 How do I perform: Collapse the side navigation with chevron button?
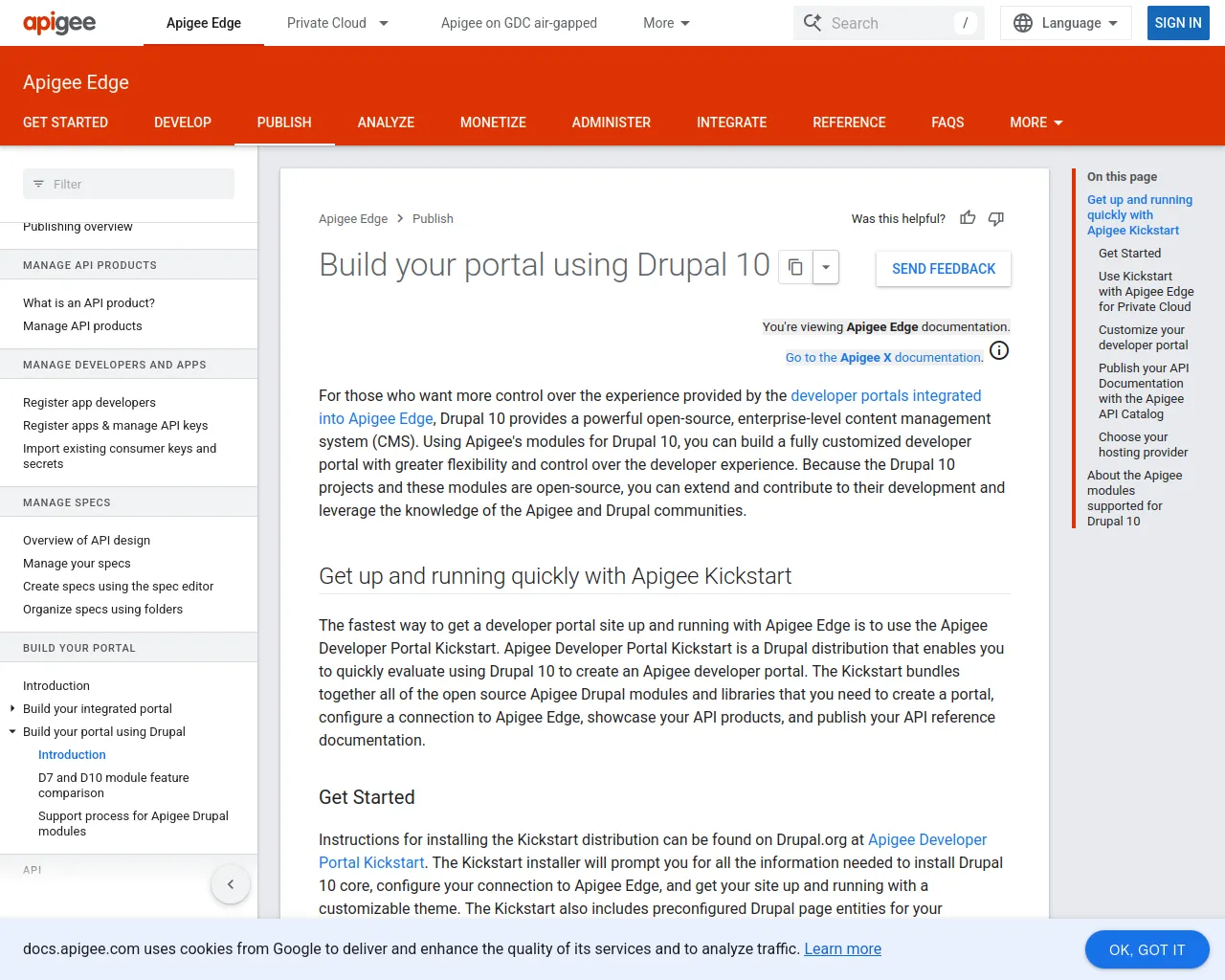(231, 884)
